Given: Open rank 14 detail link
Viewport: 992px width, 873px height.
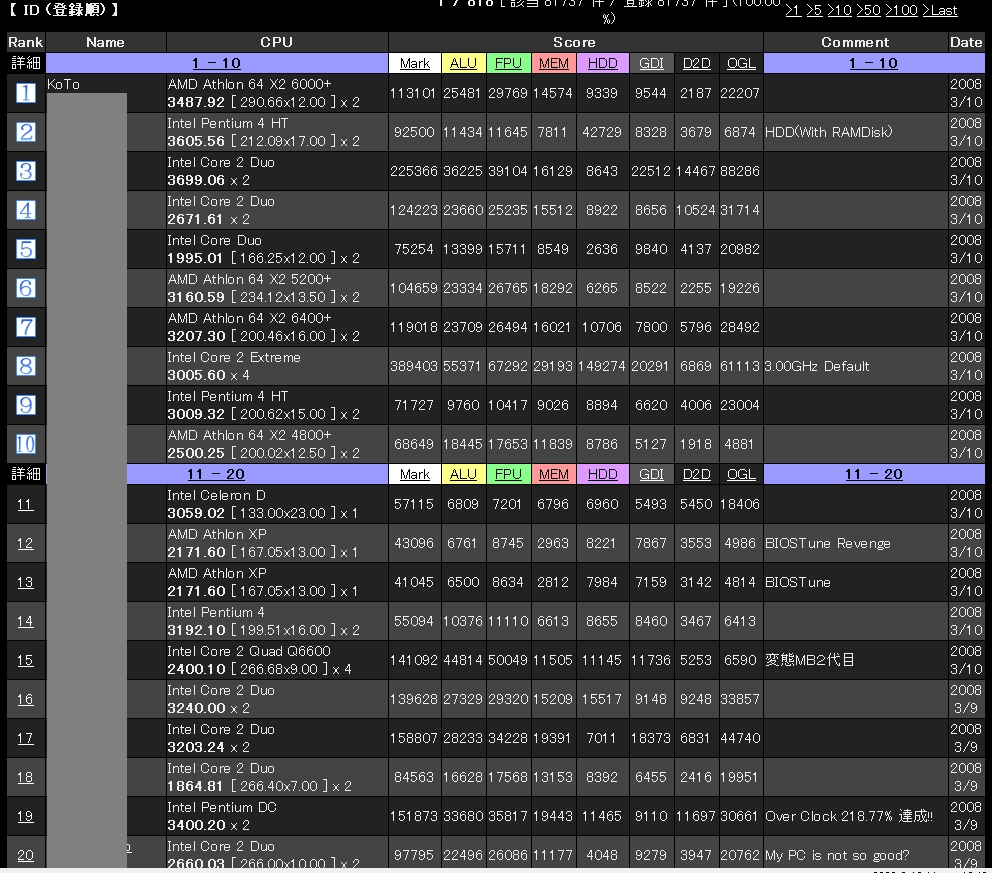Looking at the screenshot, I should (25, 621).
